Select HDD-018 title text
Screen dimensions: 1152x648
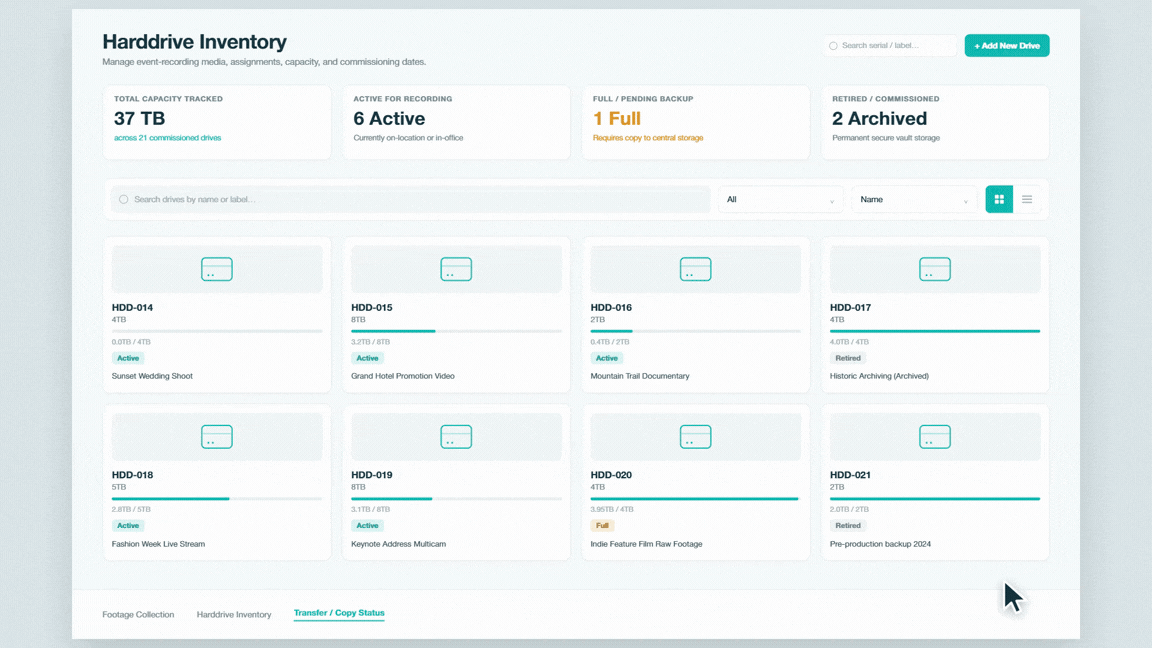(132, 475)
